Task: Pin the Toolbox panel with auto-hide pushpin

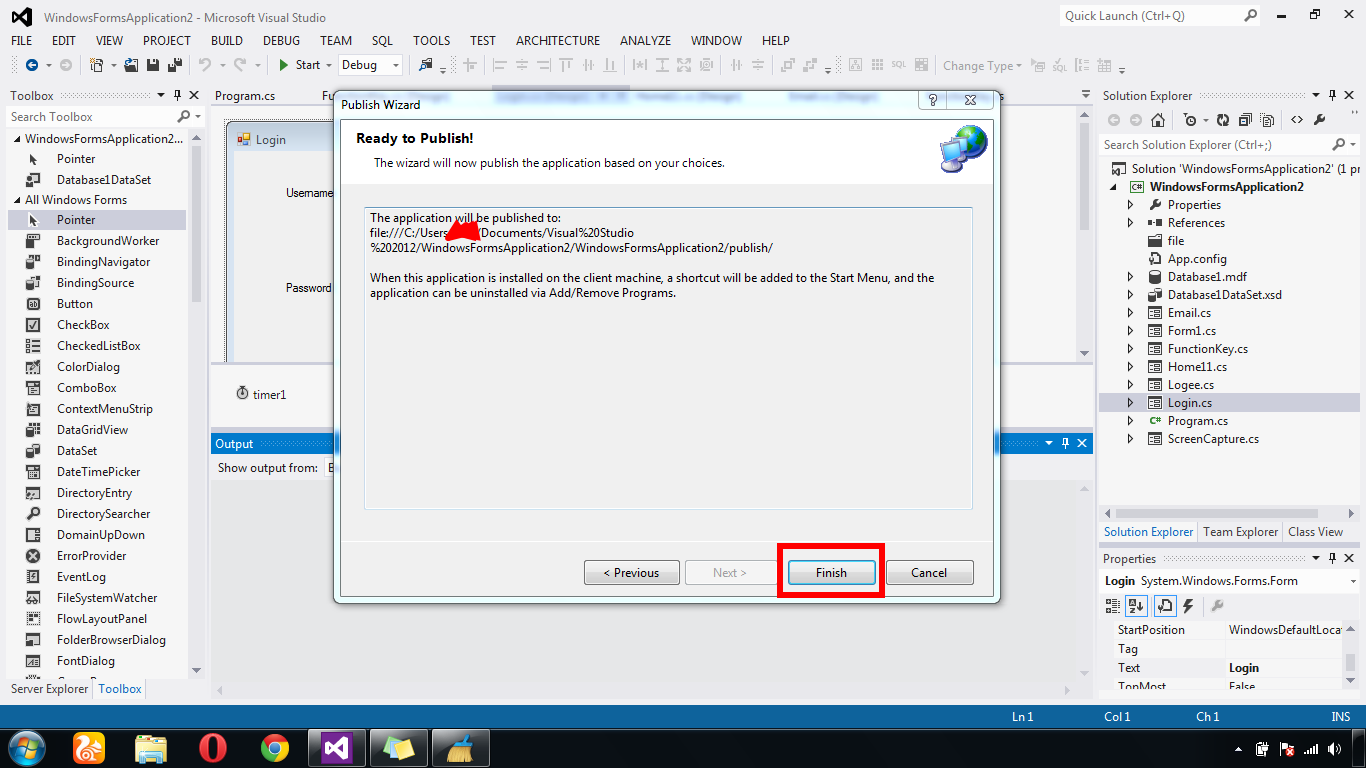Action: [x=177, y=96]
